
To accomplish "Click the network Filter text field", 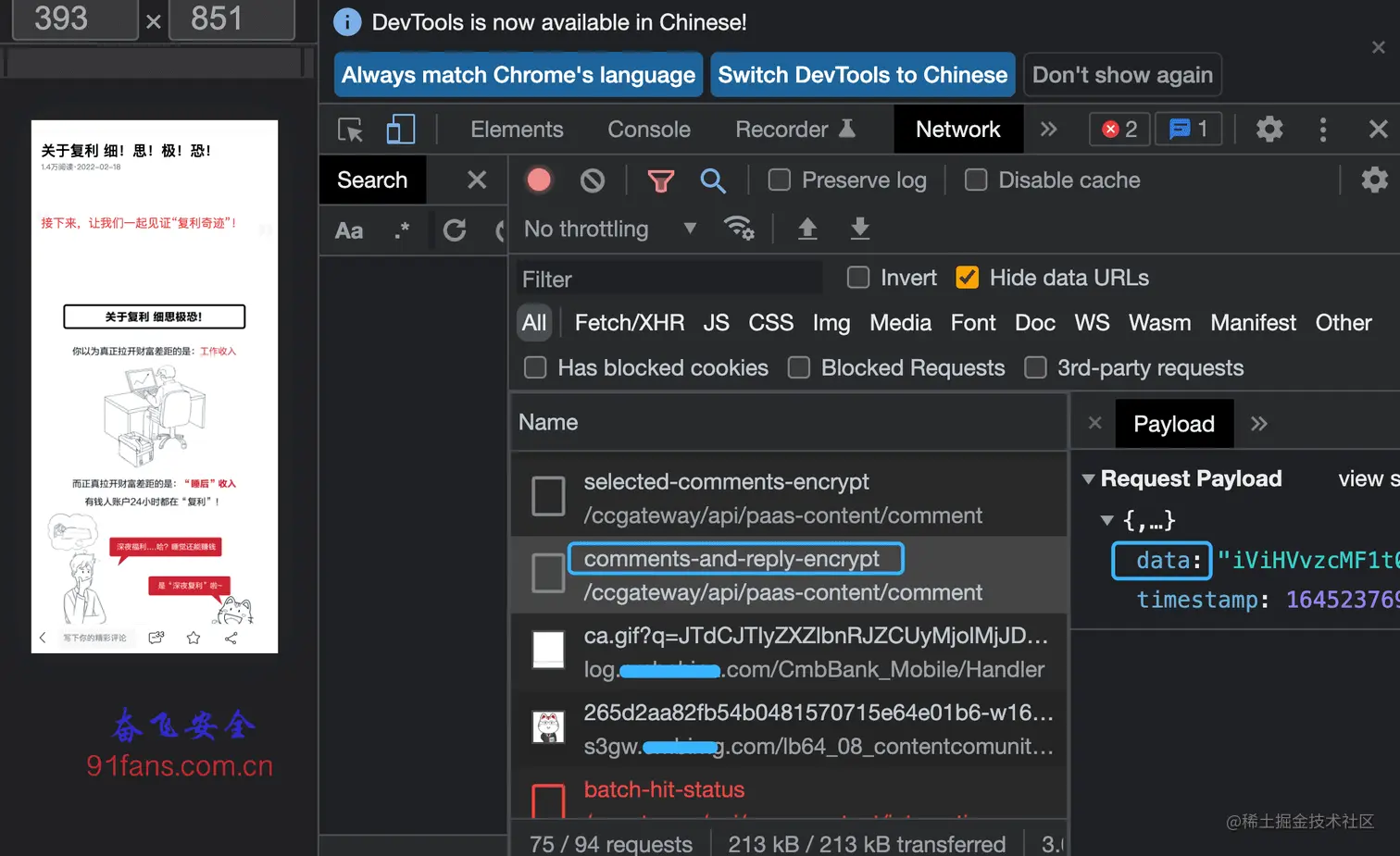I will pos(669,279).
